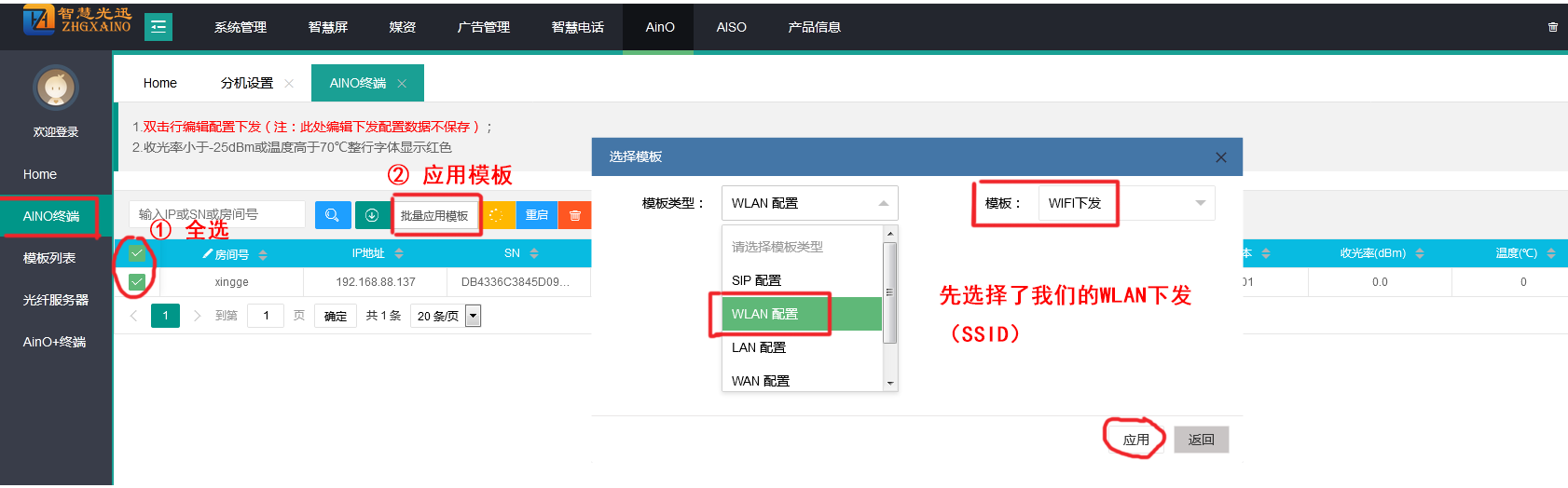Open the 智慧电话 top menu
This screenshot has width=1568, height=488.
577,27
